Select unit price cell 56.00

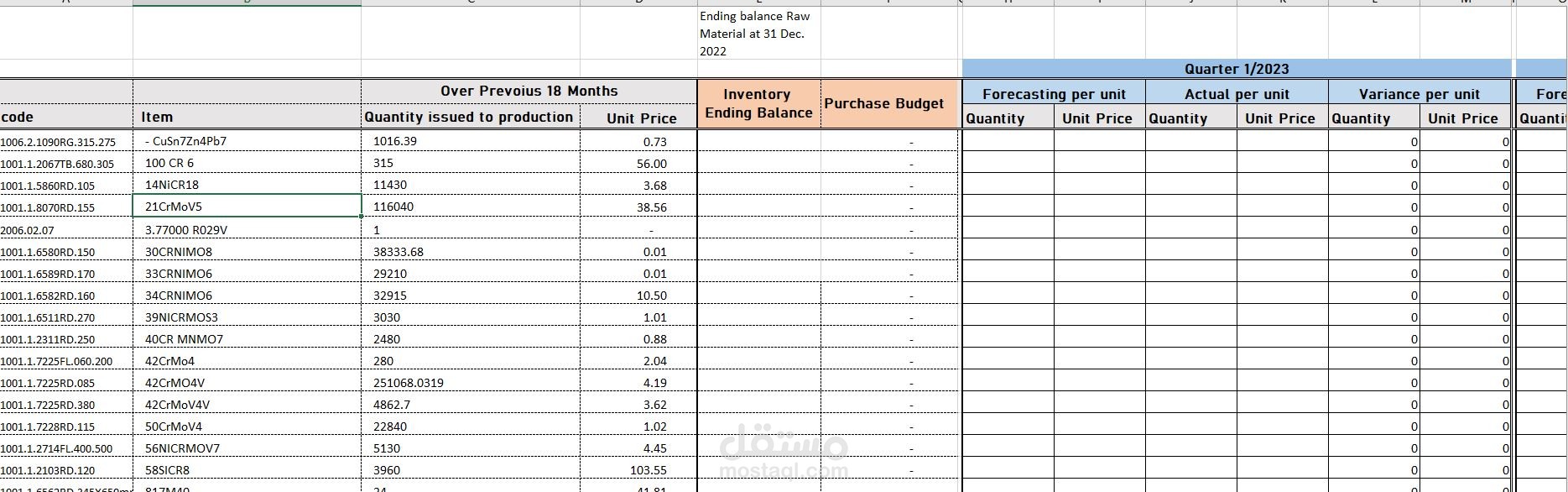(638, 163)
